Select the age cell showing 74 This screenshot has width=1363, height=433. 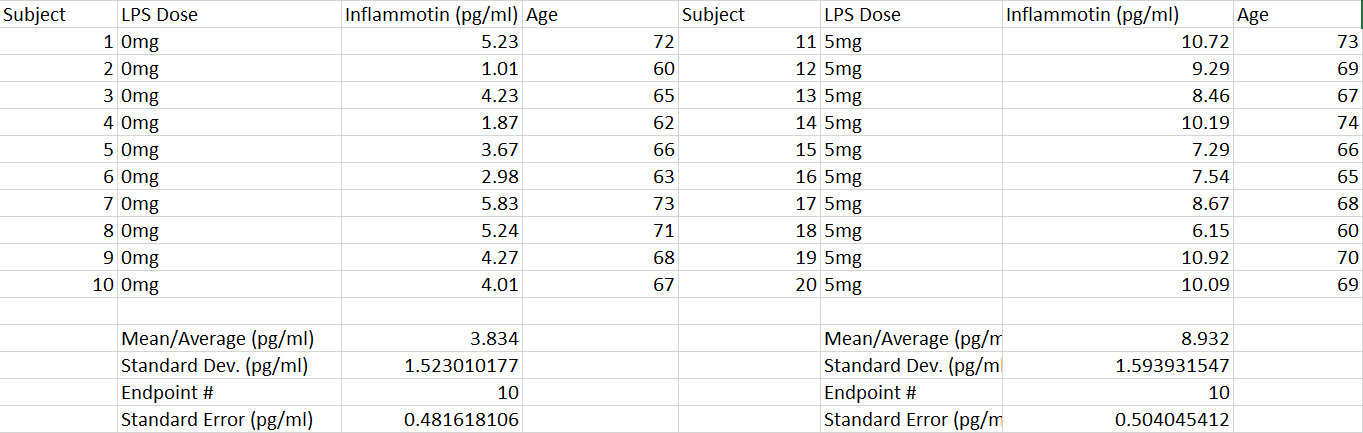click(1297, 123)
